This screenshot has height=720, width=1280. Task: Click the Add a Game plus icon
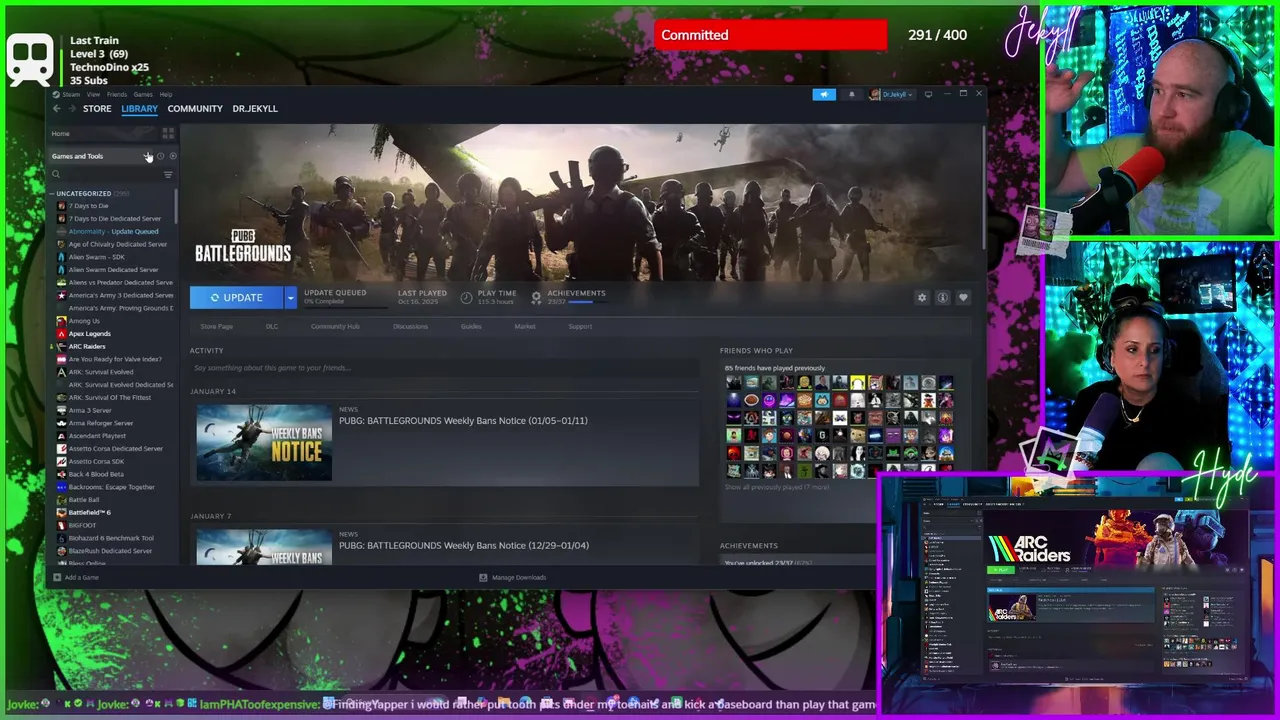click(57, 577)
